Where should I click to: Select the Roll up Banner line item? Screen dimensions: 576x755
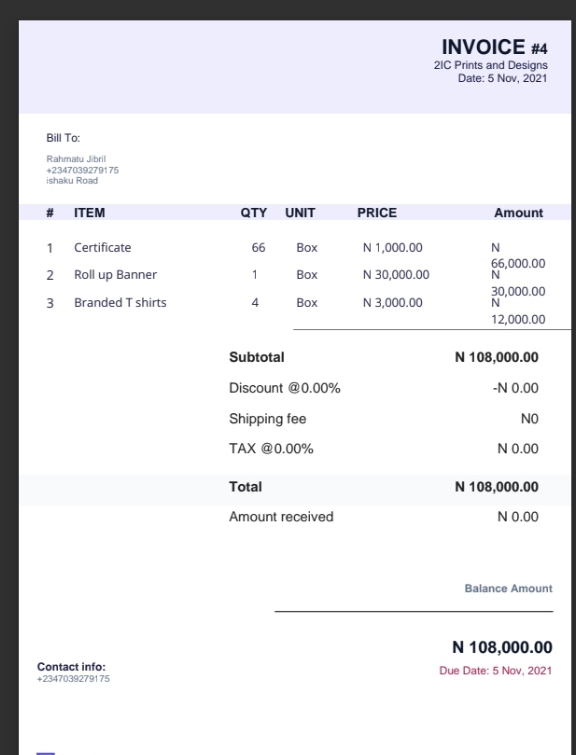[x=116, y=274]
